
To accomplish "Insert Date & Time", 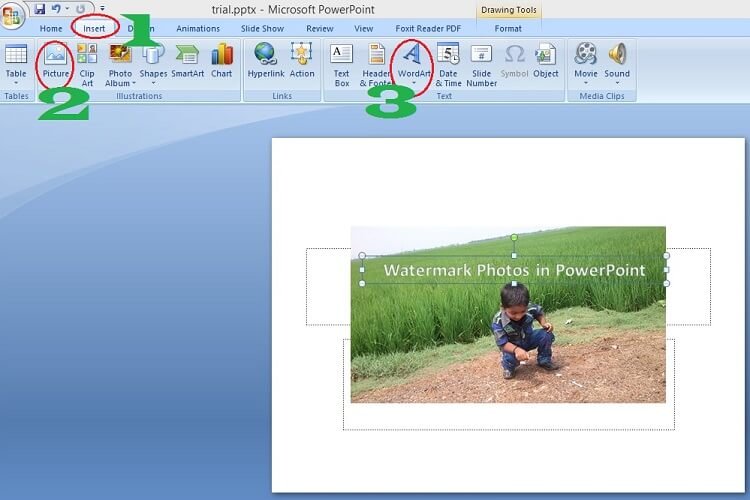I will coord(448,65).
